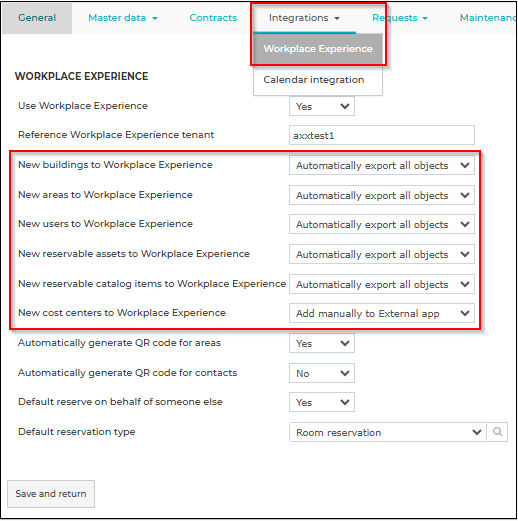Choose Calendar integration menu entry

tap(314, 80)
